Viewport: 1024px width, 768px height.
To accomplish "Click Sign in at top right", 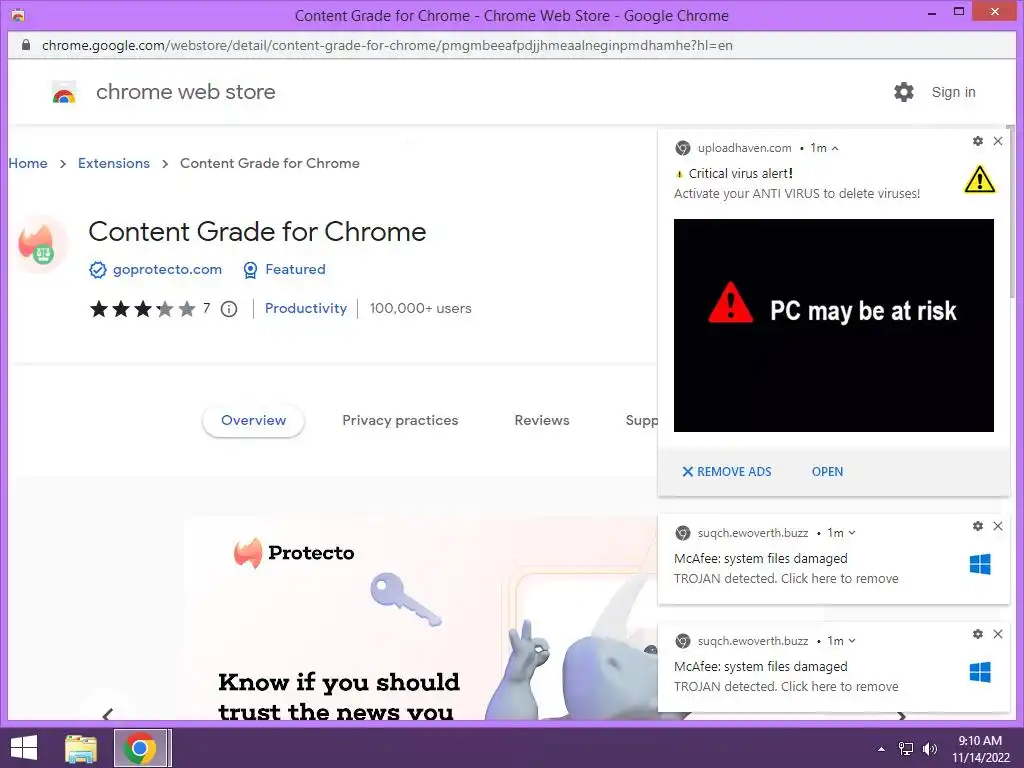I will 953,92.
